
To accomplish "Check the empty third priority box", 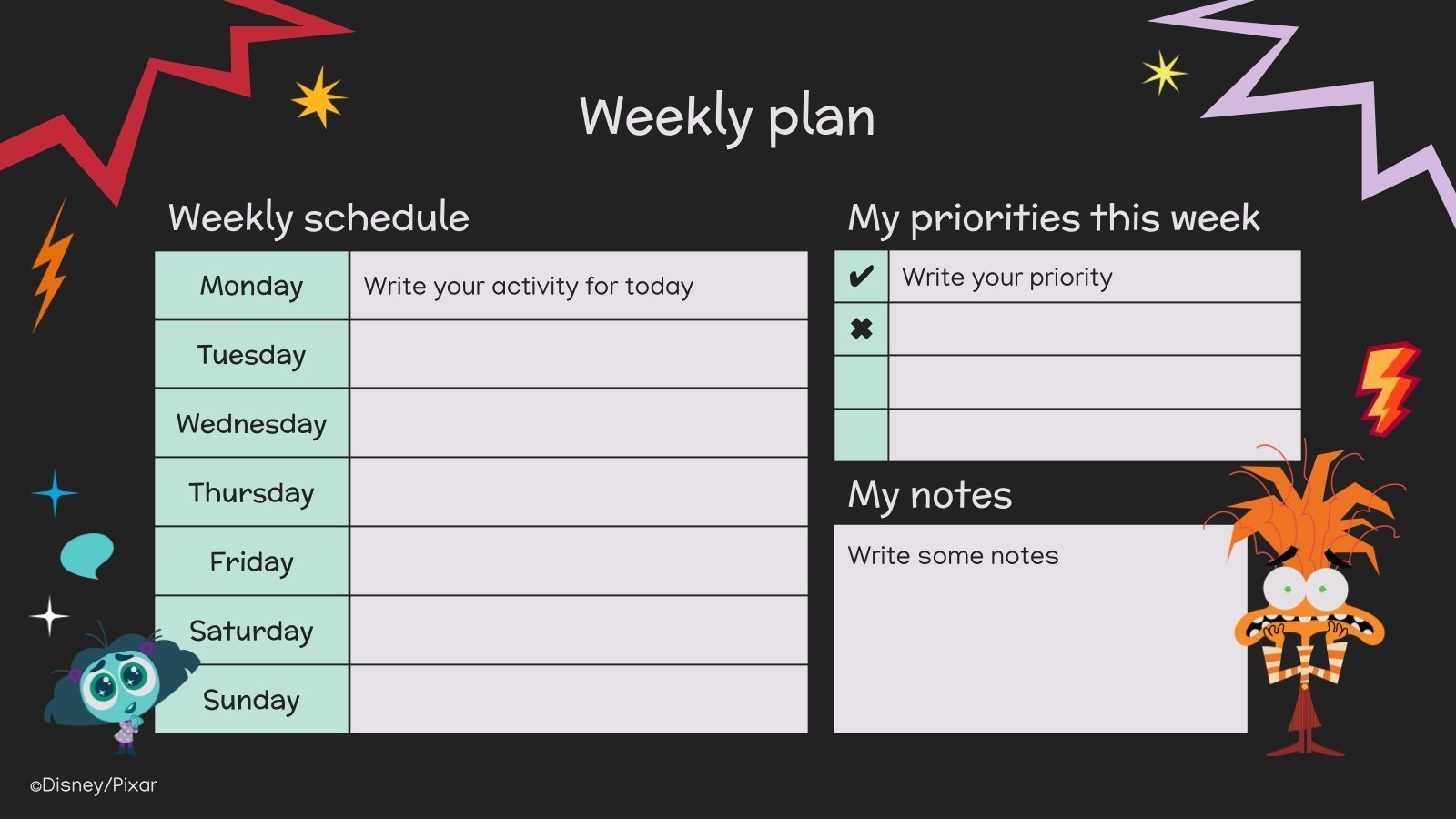I will pyautogui.click(x=861, y=382).
